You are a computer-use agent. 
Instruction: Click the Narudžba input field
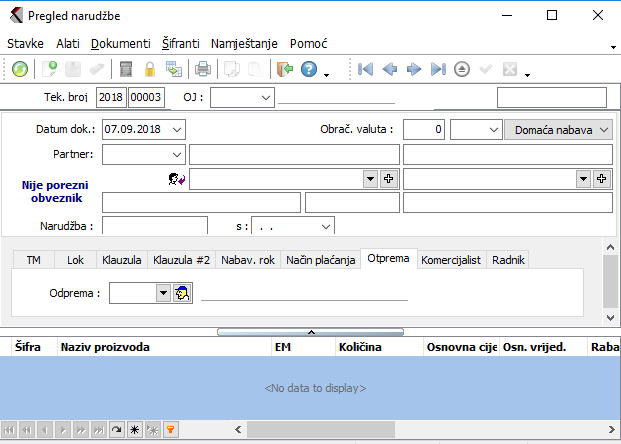pyautogui.click(x=154, y=226)
